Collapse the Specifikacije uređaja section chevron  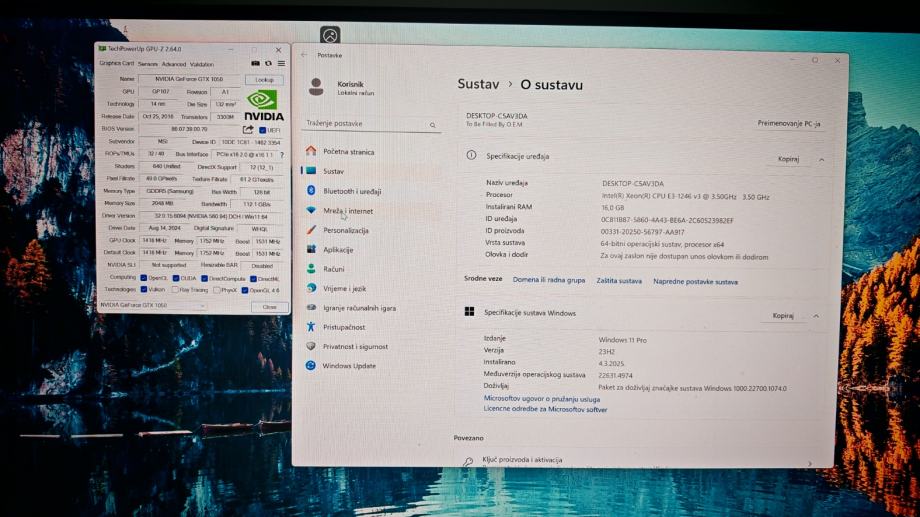point(821,160)
